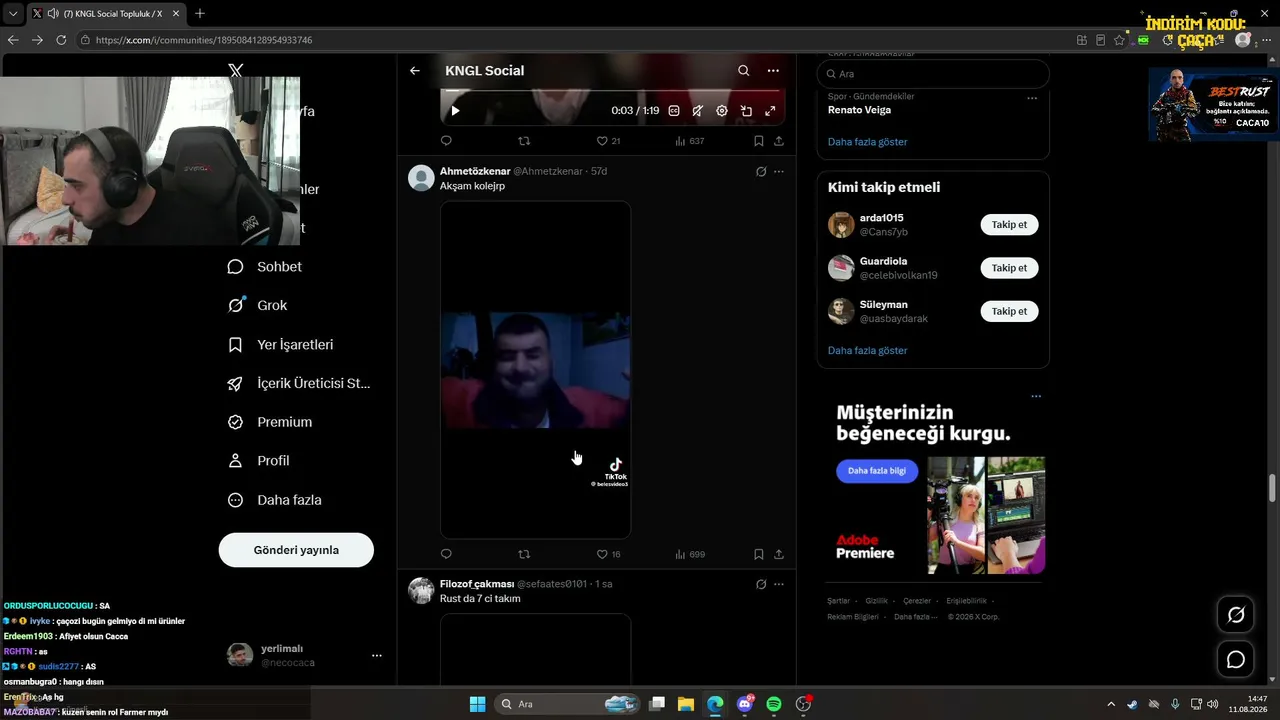Like the post with 16 likes
The height and width of the screenshot is (720, 1280).
608,554
